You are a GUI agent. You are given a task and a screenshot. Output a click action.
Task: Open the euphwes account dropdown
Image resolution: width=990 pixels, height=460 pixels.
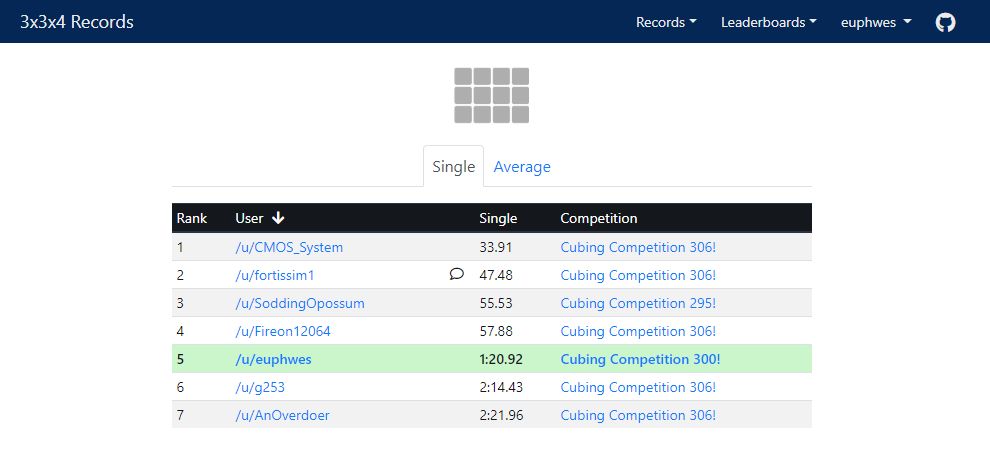[876, 22]
